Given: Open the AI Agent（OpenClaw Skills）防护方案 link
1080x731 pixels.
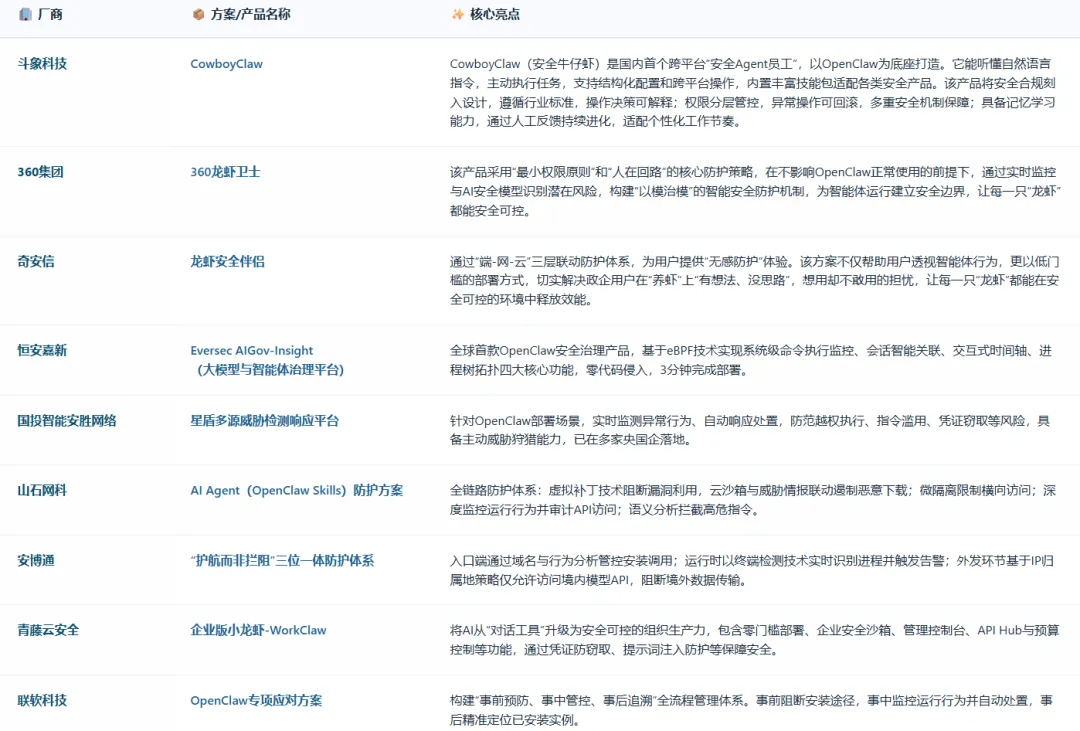Looking at the screenshot, I should 296,491.
